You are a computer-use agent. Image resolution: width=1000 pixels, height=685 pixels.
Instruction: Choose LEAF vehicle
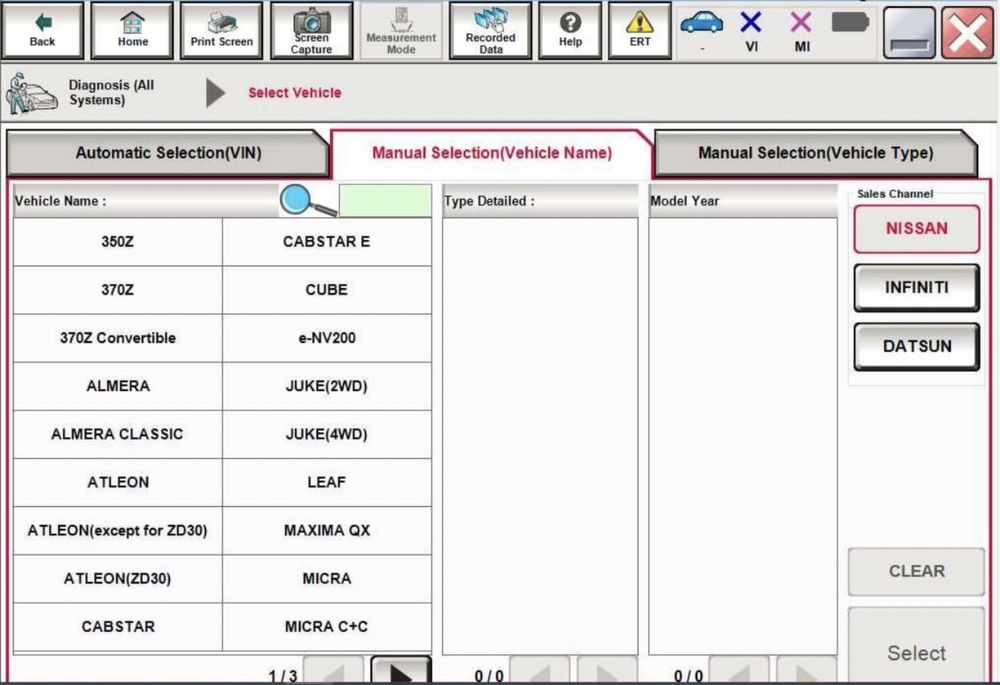pyautogui.click(x=327, y=482)
